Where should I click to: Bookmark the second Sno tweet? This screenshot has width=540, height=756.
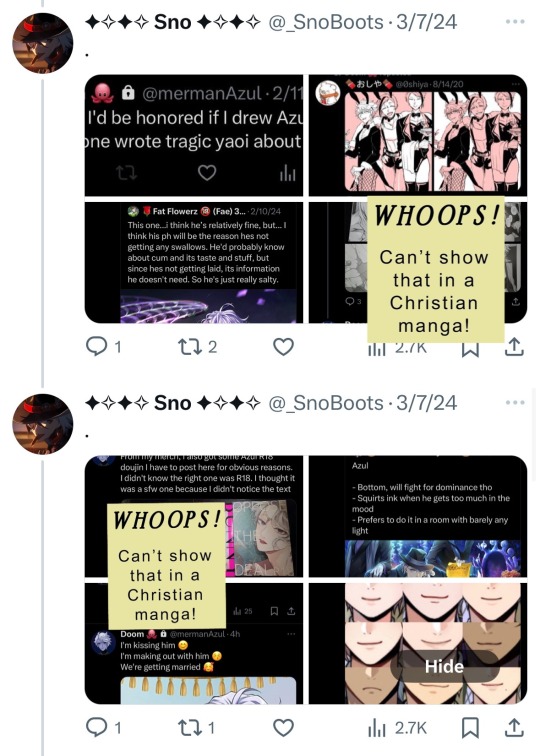tap(470, 728)
